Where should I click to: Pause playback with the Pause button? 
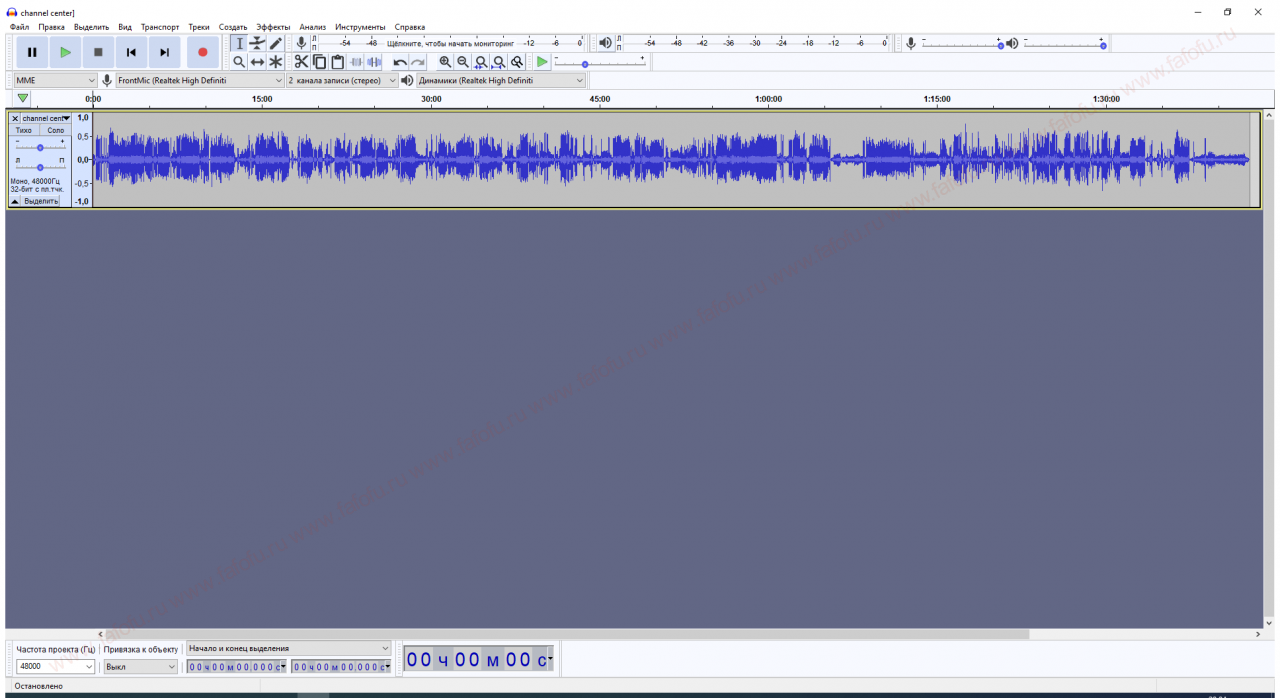tap(32, 52)
